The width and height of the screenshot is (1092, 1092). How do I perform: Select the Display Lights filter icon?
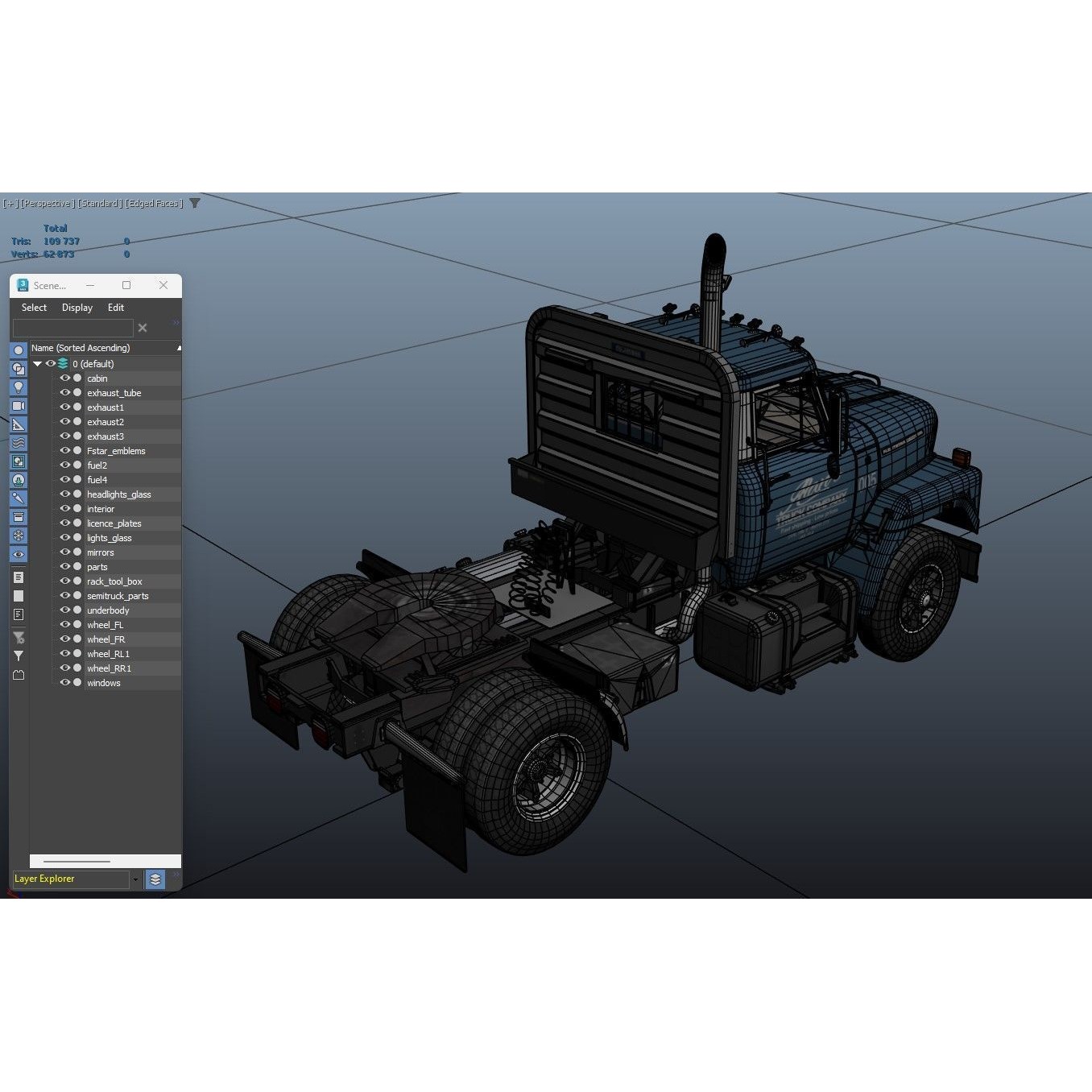pyautogui.click(x=19, y=387)
